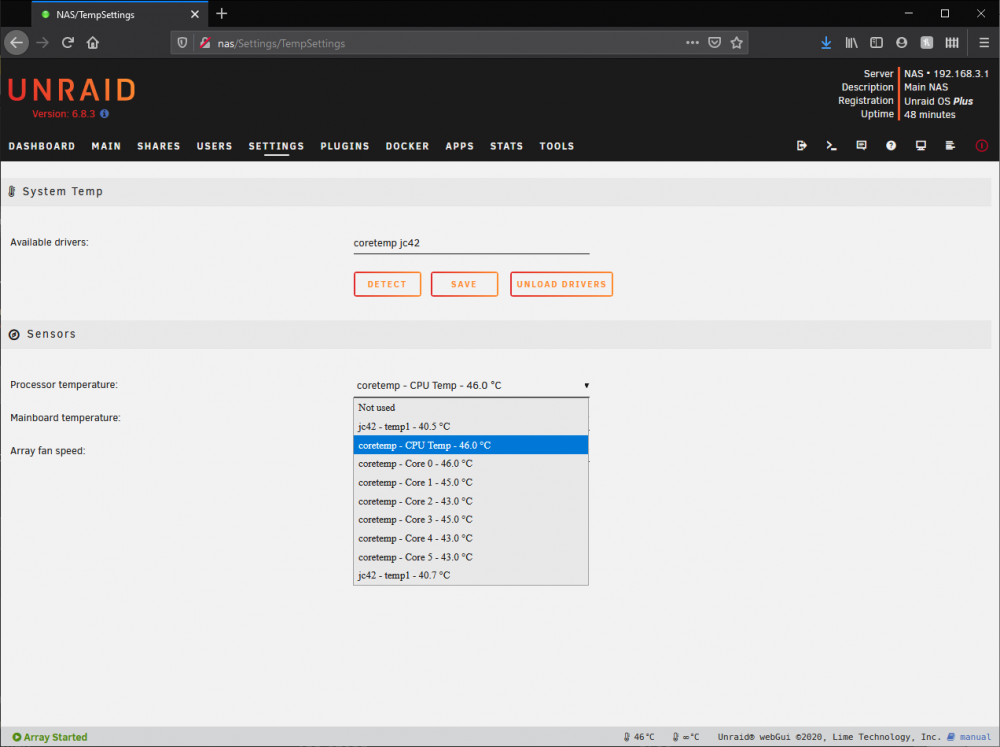Screen dimensions: 1000x747
Task: Open the Tools menu
Action: click(x=557, y=146)
